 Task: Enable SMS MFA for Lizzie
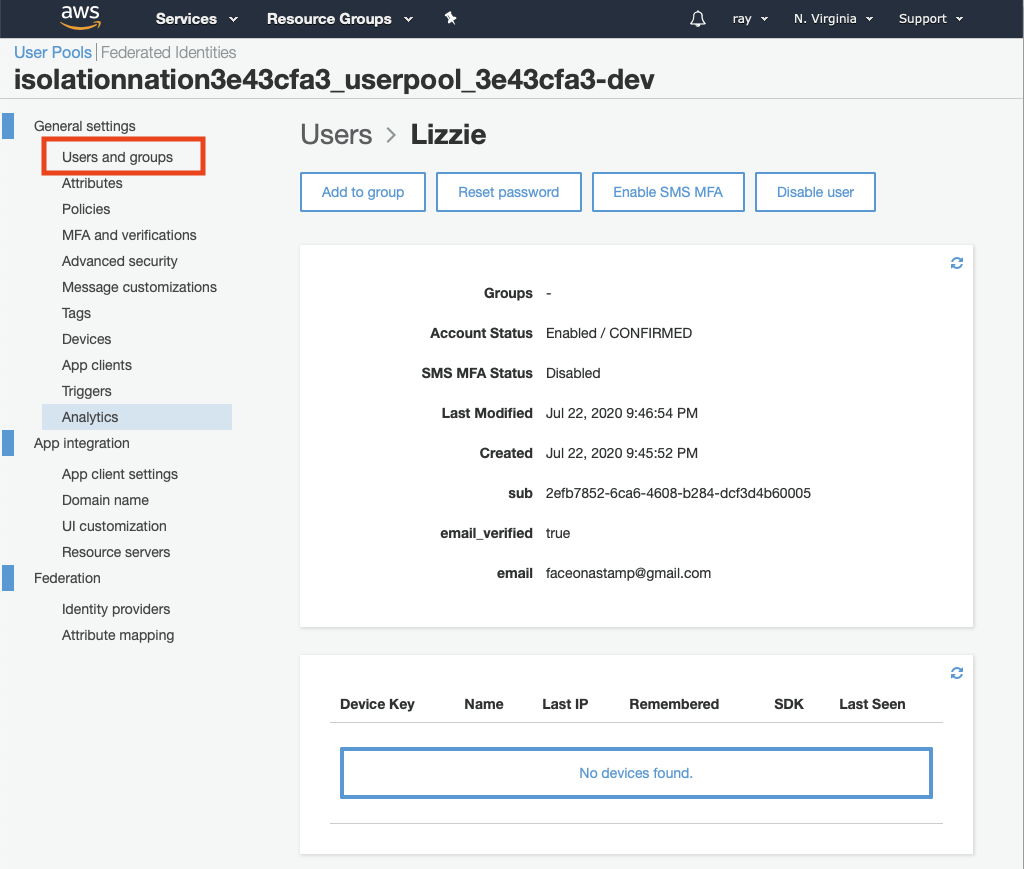(667, 192)
